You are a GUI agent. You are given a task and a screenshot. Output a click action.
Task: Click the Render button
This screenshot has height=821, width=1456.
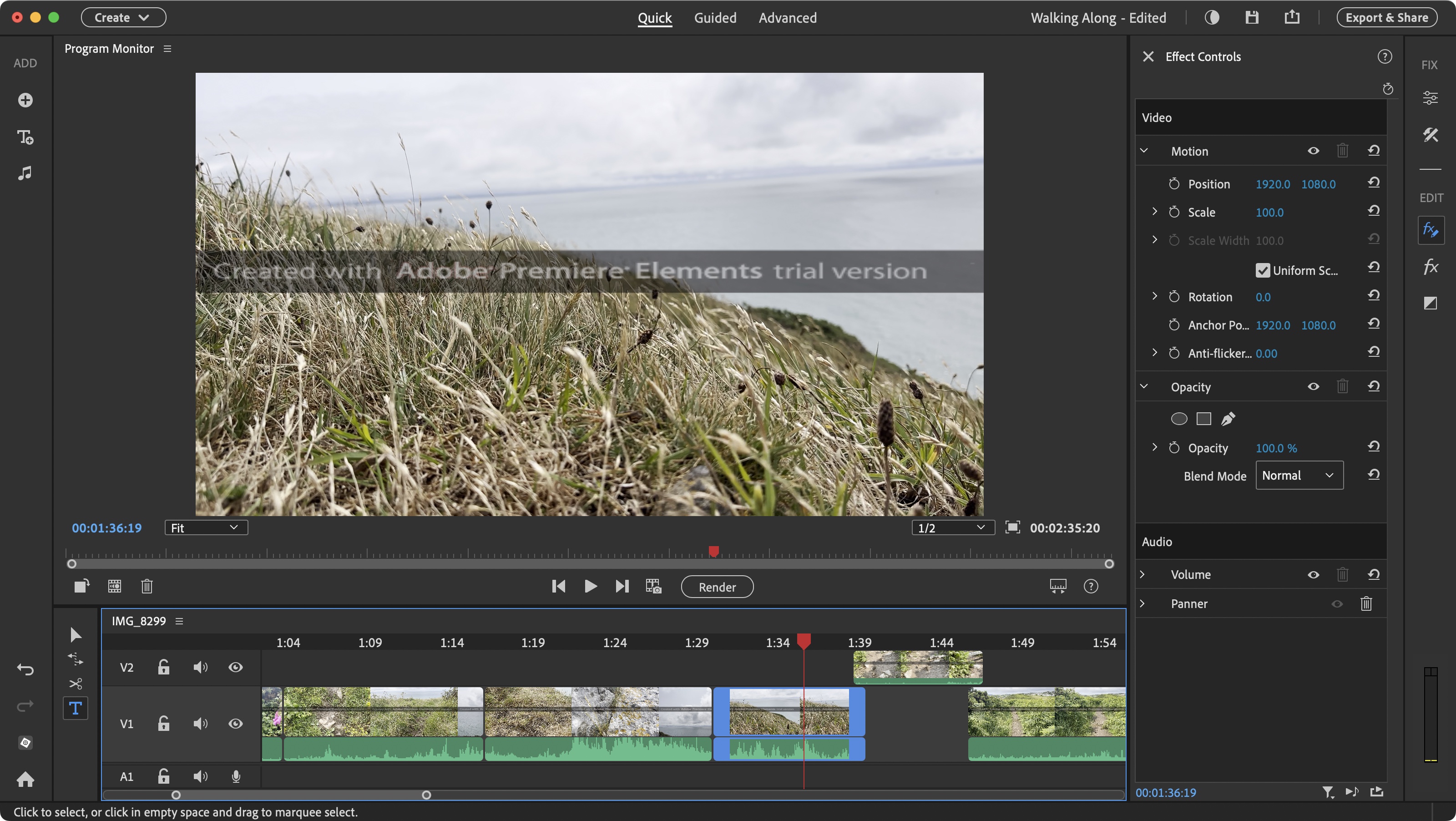click(717, 587)
